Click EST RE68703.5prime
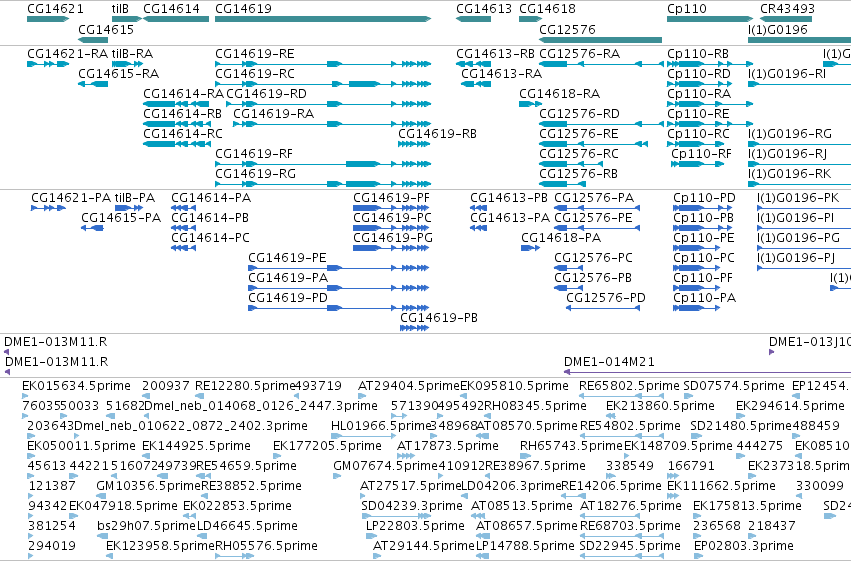 tap(630, 526)
